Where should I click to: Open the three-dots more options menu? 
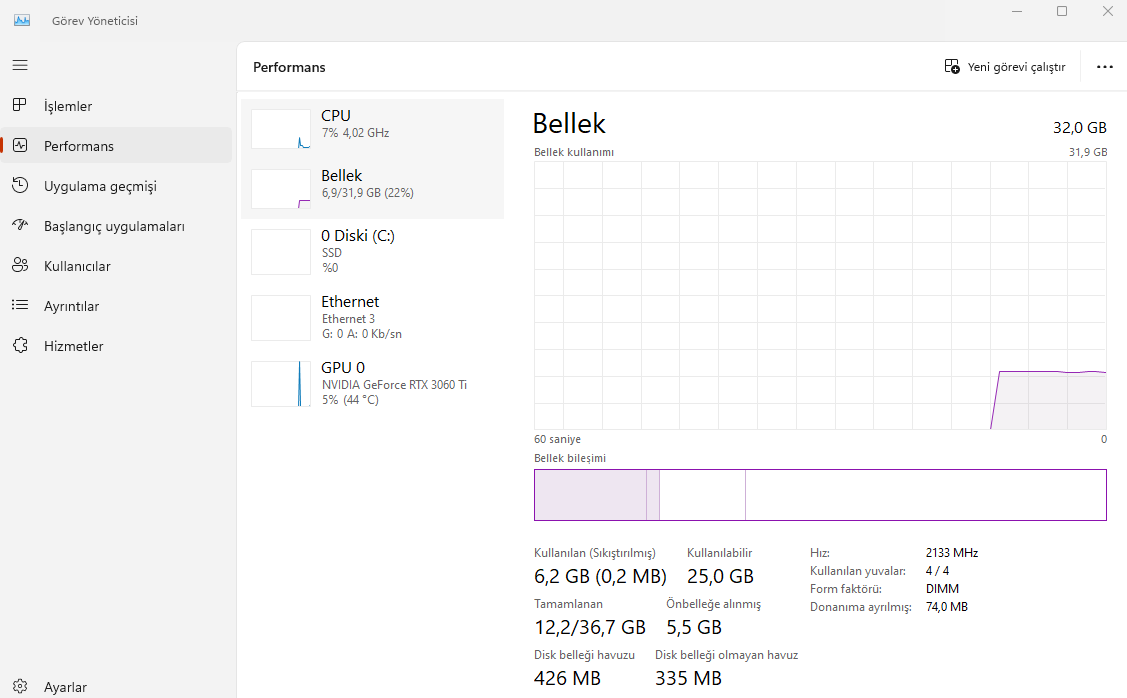point(1104,67)
